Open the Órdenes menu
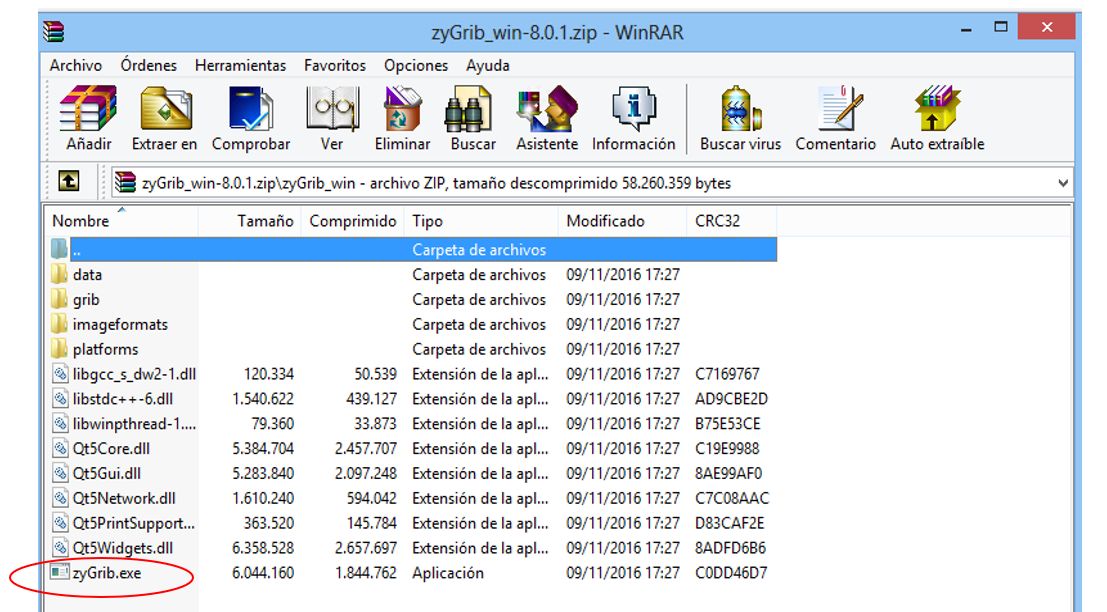 coord(148,65)
